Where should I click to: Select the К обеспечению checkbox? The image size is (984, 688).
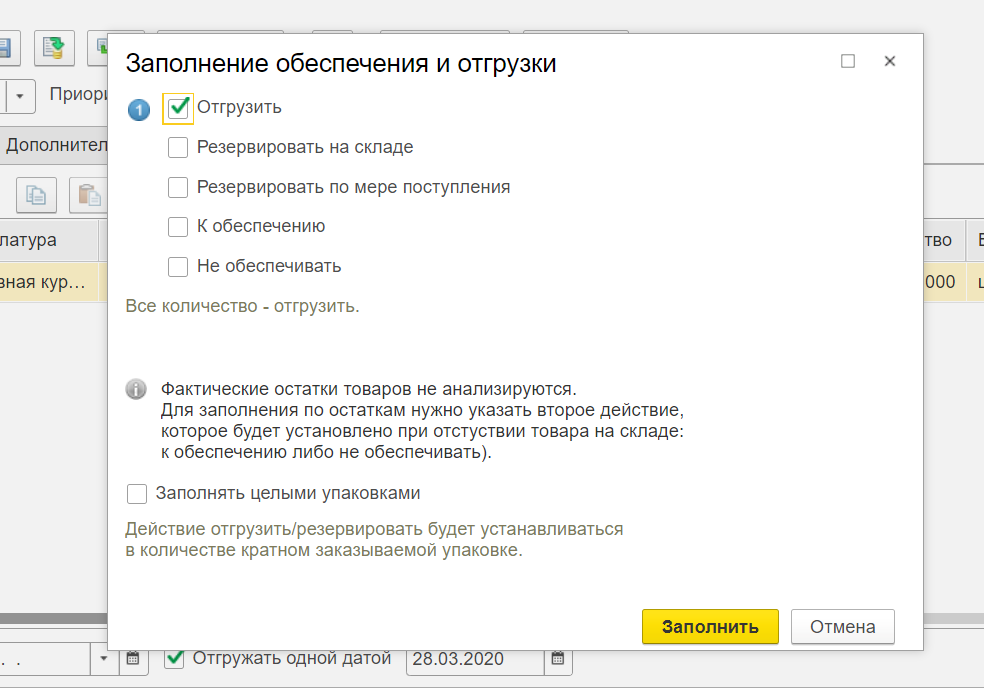(178, 227)
